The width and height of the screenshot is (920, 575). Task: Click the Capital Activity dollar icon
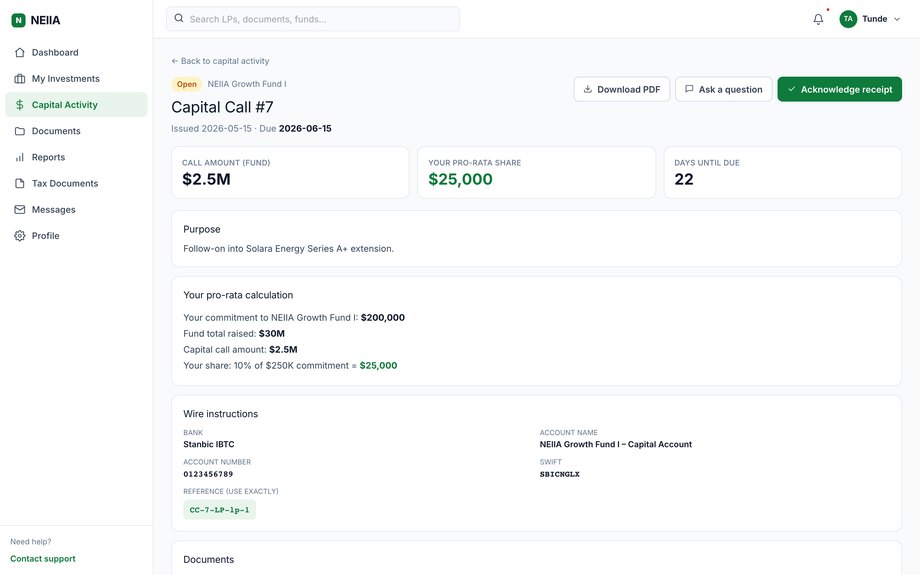19,105
